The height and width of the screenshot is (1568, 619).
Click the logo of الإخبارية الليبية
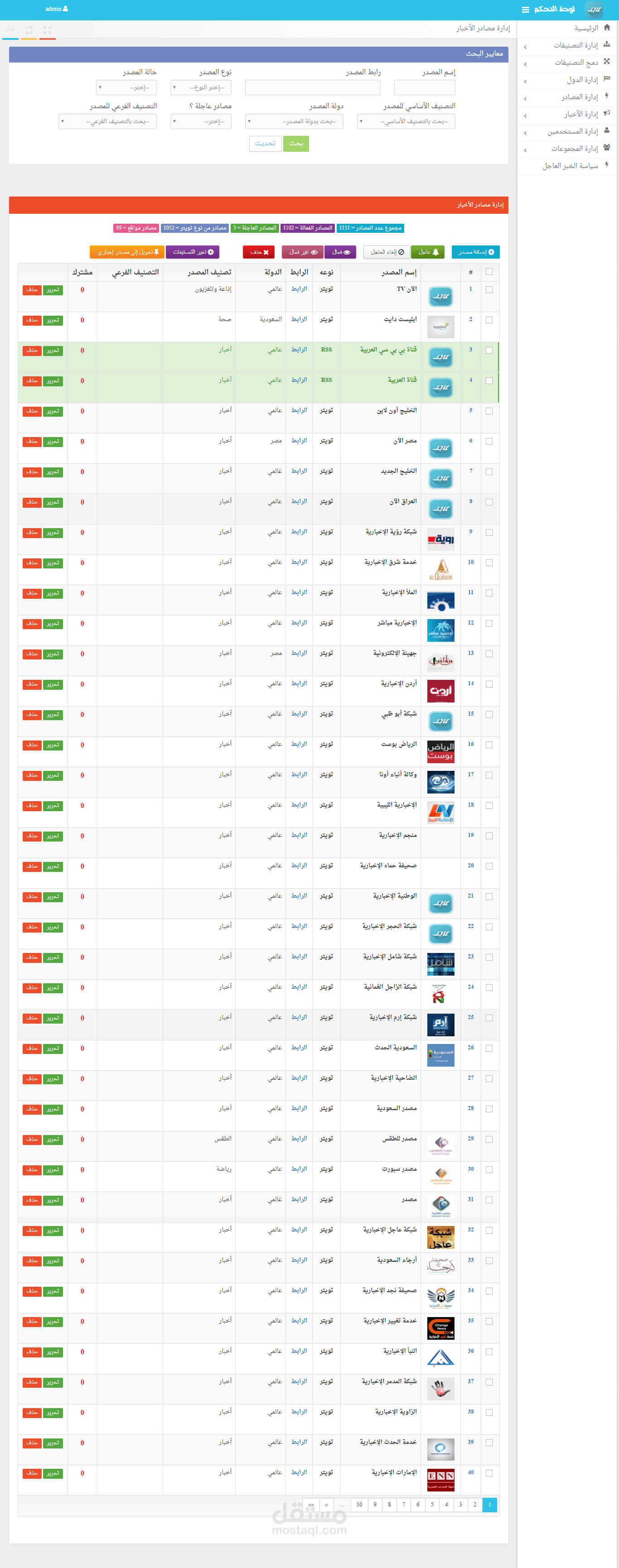[x=440, y=813]
